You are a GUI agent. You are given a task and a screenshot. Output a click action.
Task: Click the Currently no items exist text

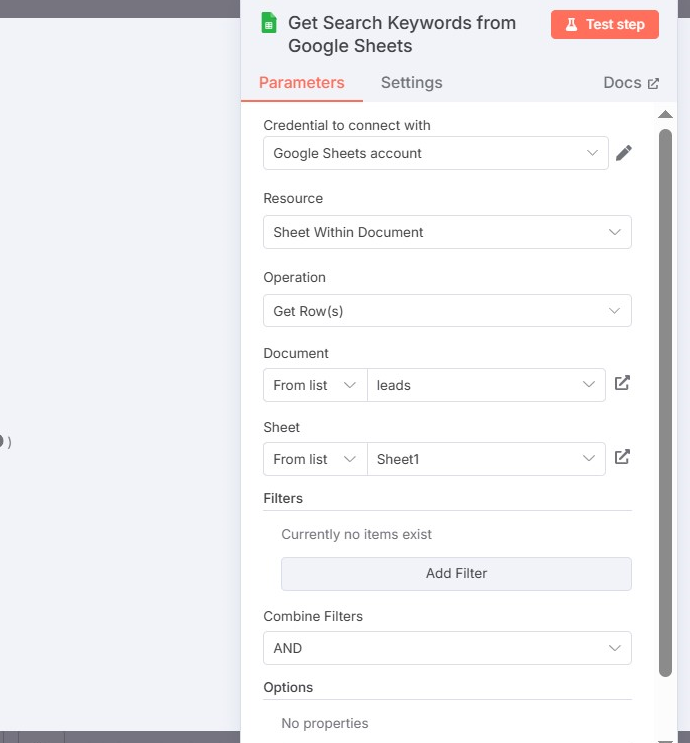tap(356, 535)
